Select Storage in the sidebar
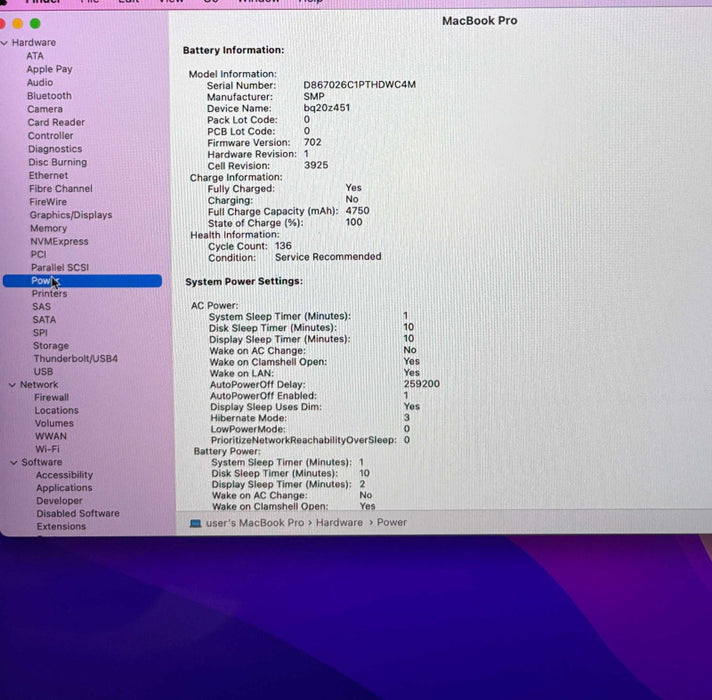Screen dimensions: 712x700 [x=51, y=345]
